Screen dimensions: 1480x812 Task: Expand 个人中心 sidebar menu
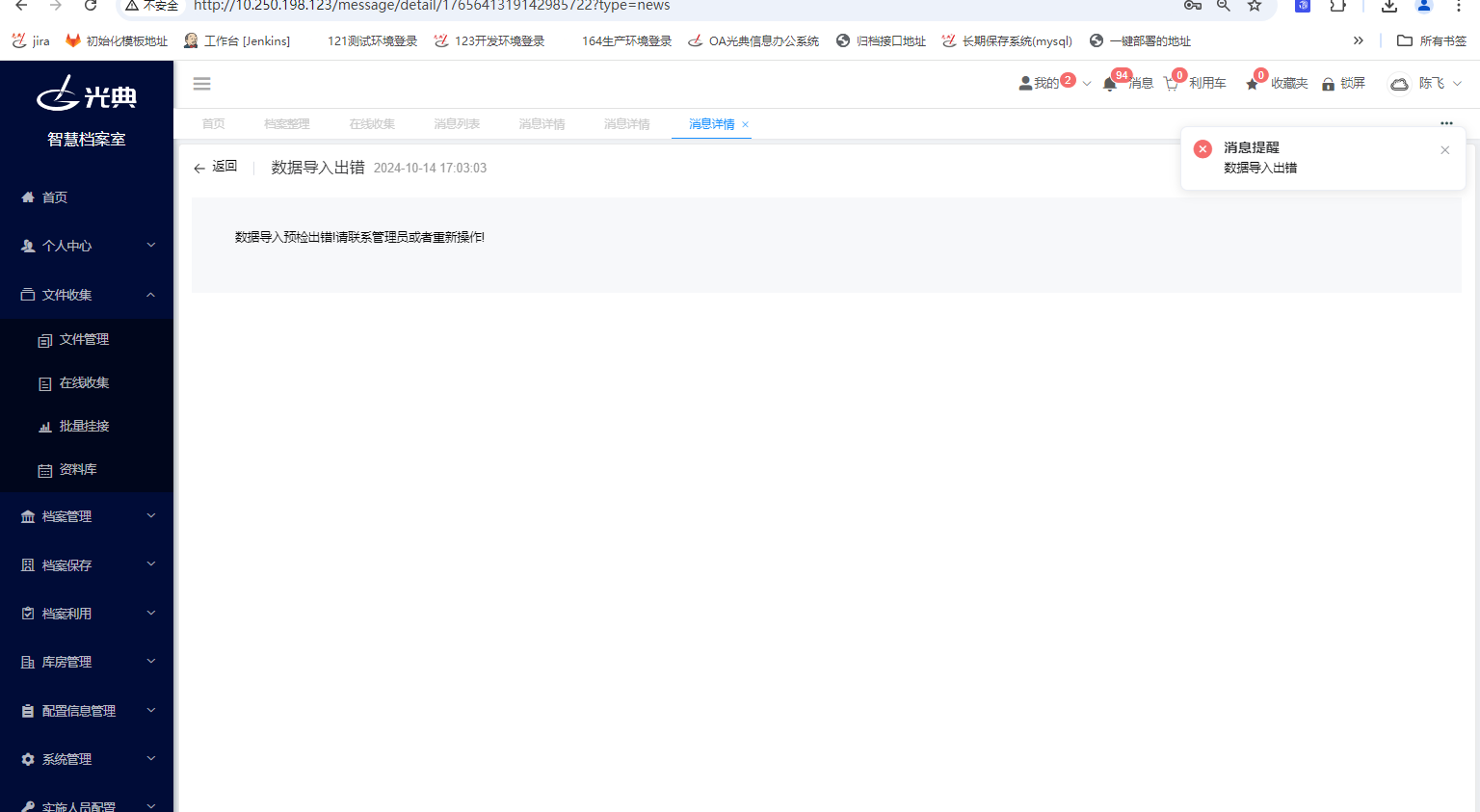[87, 246]
